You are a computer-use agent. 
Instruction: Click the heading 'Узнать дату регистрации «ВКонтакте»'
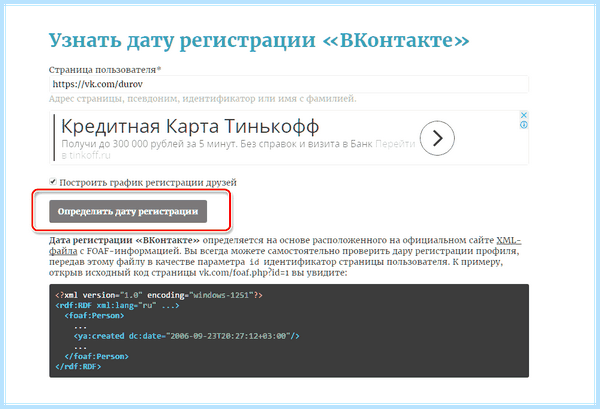coord(259,41)
